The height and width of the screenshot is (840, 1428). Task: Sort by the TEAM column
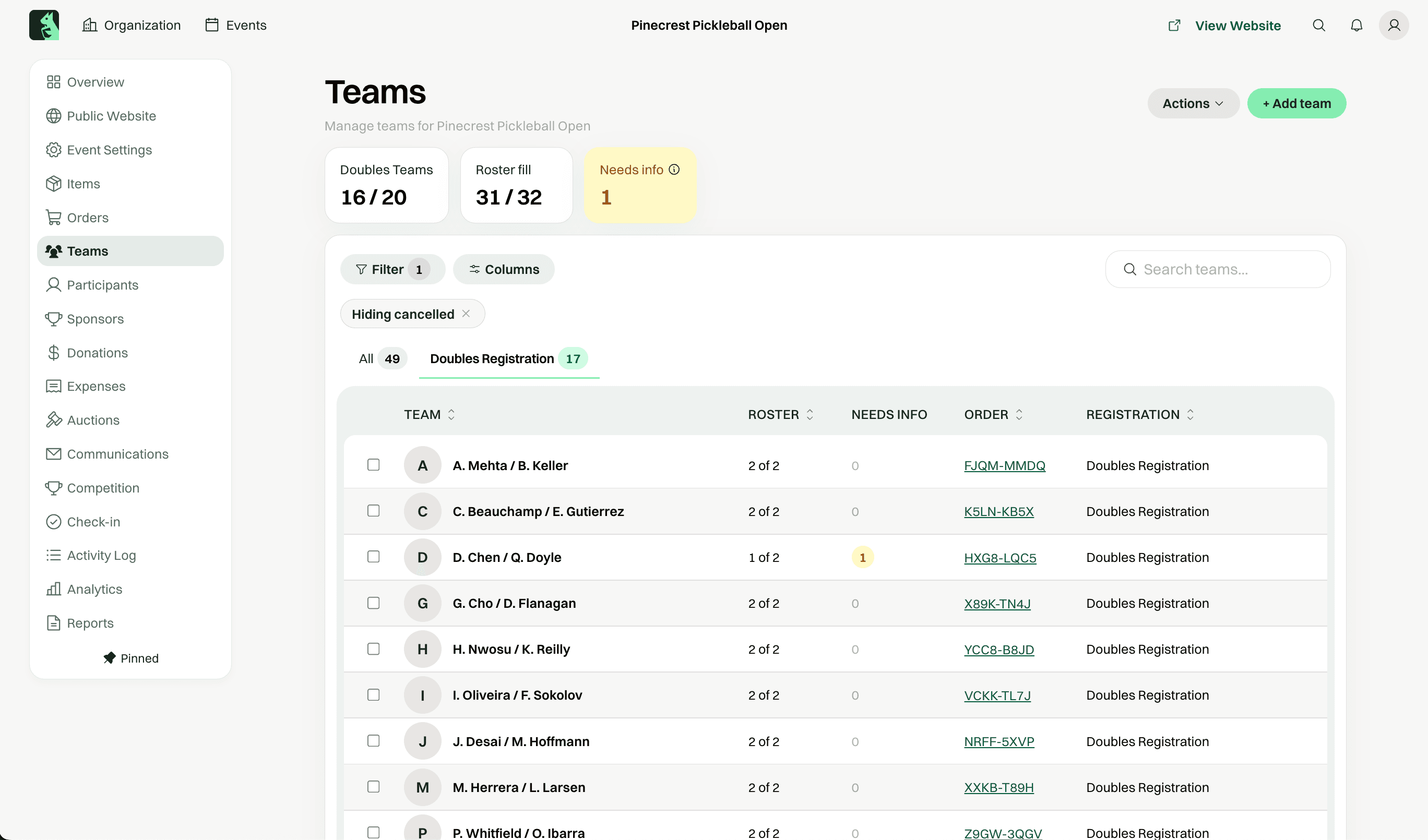pyautogui.click(x=430, y=415)
